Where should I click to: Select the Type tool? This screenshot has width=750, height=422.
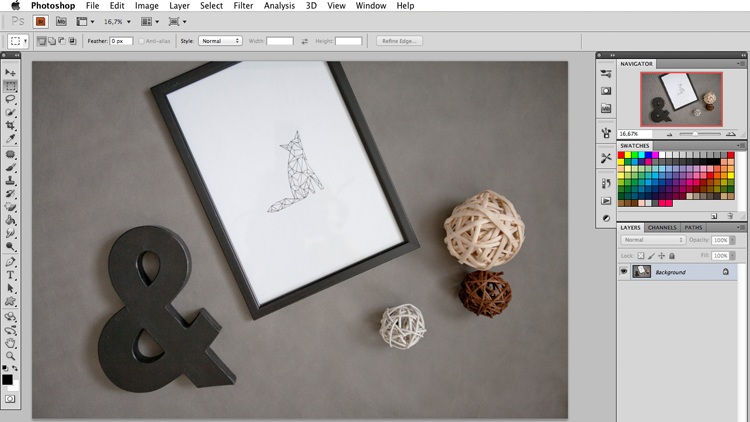[x=10, y=275]
